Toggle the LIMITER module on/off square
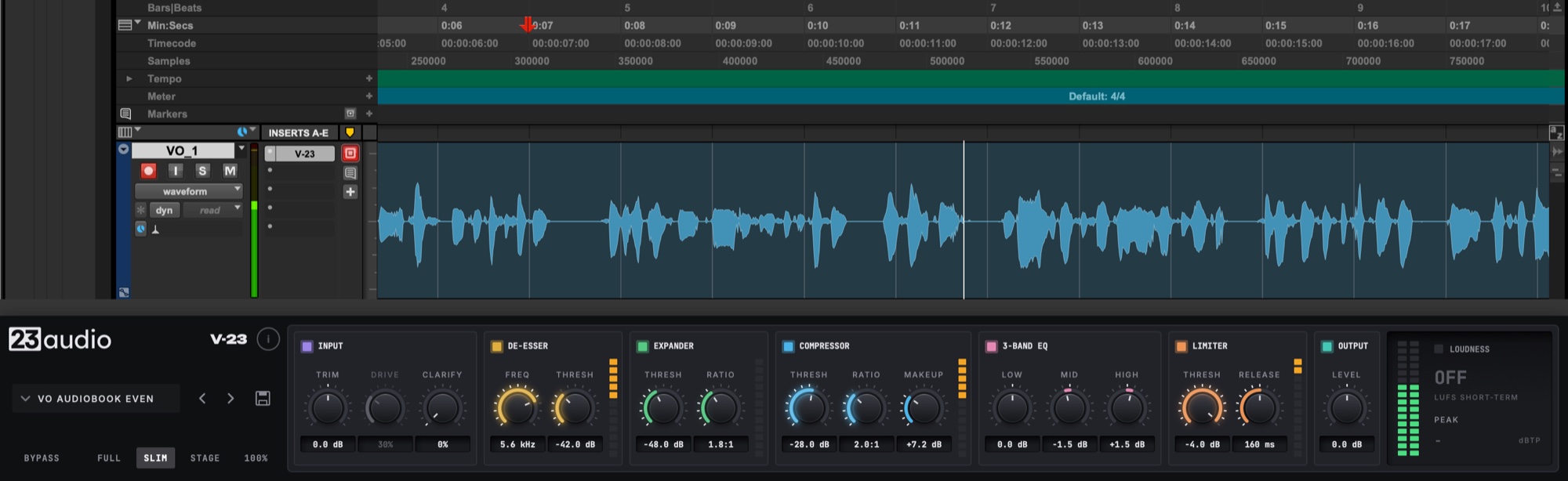Viewport: 1568px width, 481px height. tap(1181, 346)
